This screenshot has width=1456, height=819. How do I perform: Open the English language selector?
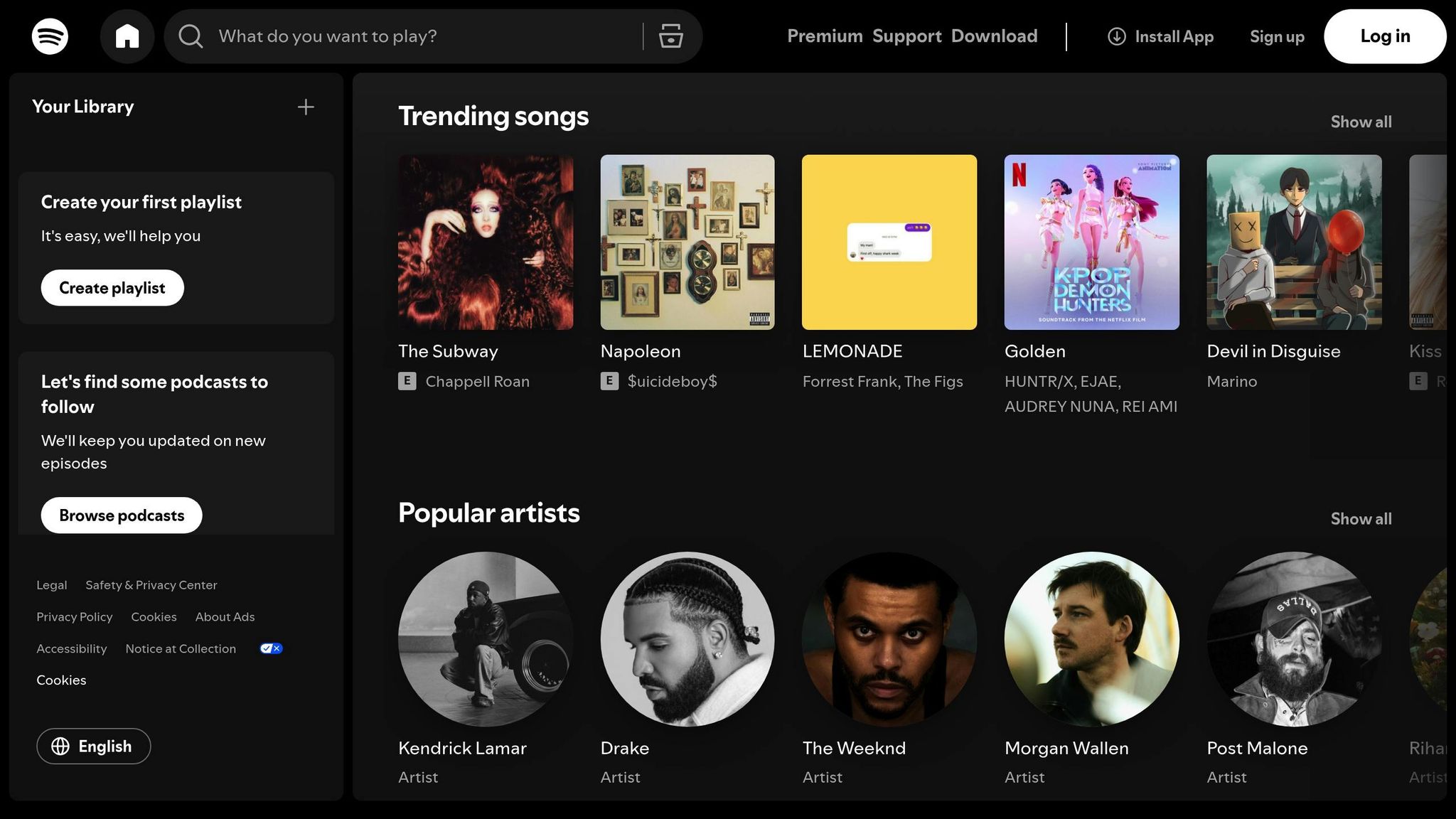[x=105, y=746]
